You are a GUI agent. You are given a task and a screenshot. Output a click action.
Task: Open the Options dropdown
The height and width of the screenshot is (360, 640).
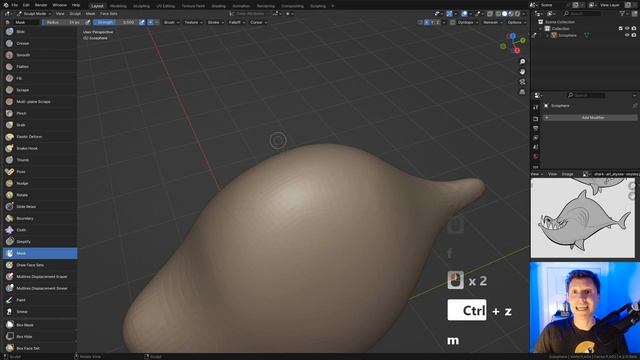tap(517, 22)
